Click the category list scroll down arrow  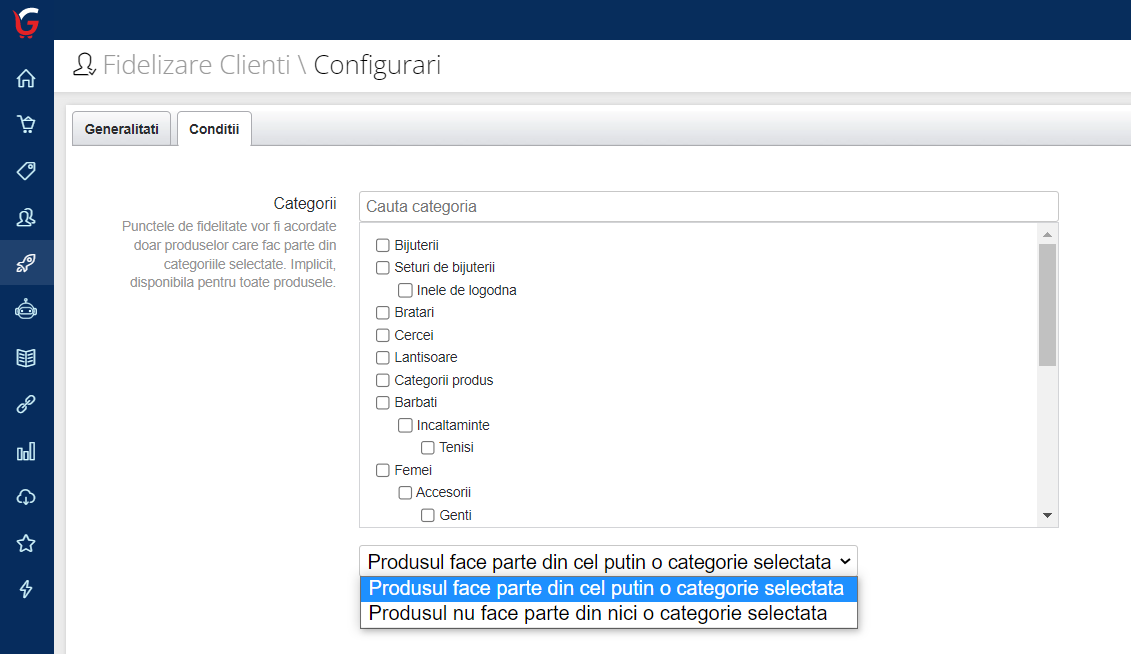coord(1047,516)
